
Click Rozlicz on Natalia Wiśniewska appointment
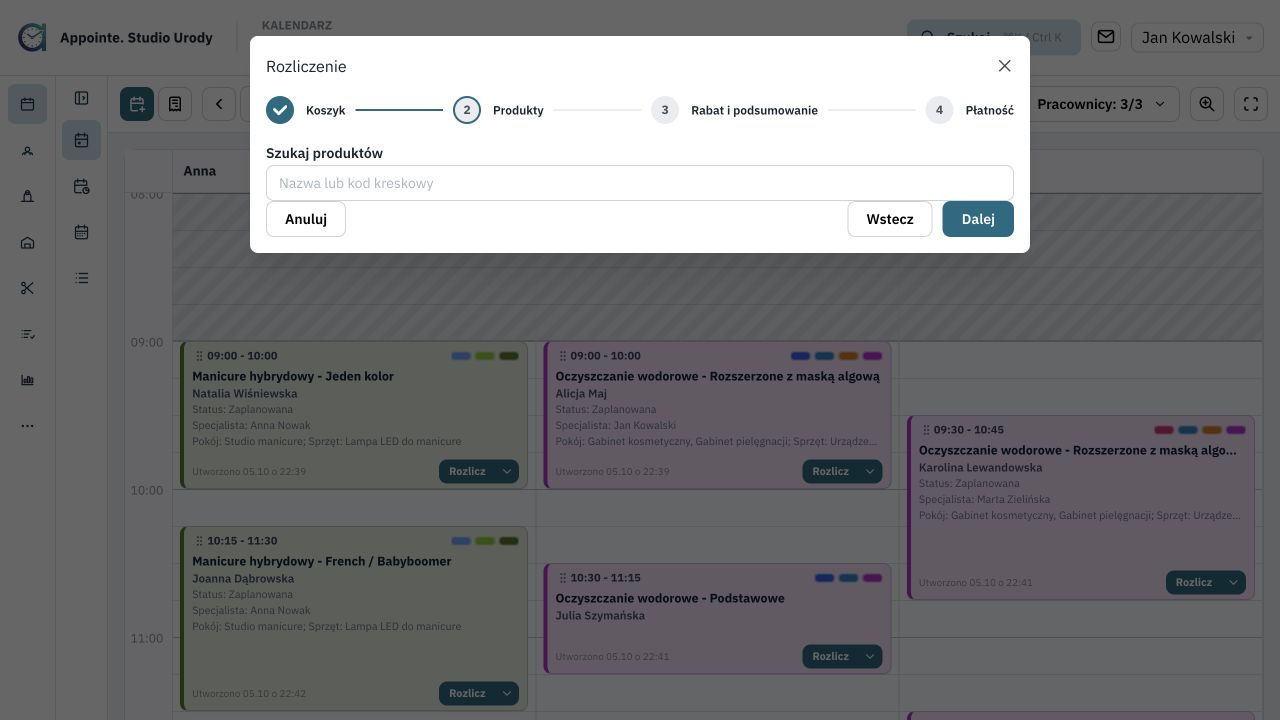point(467,471)
